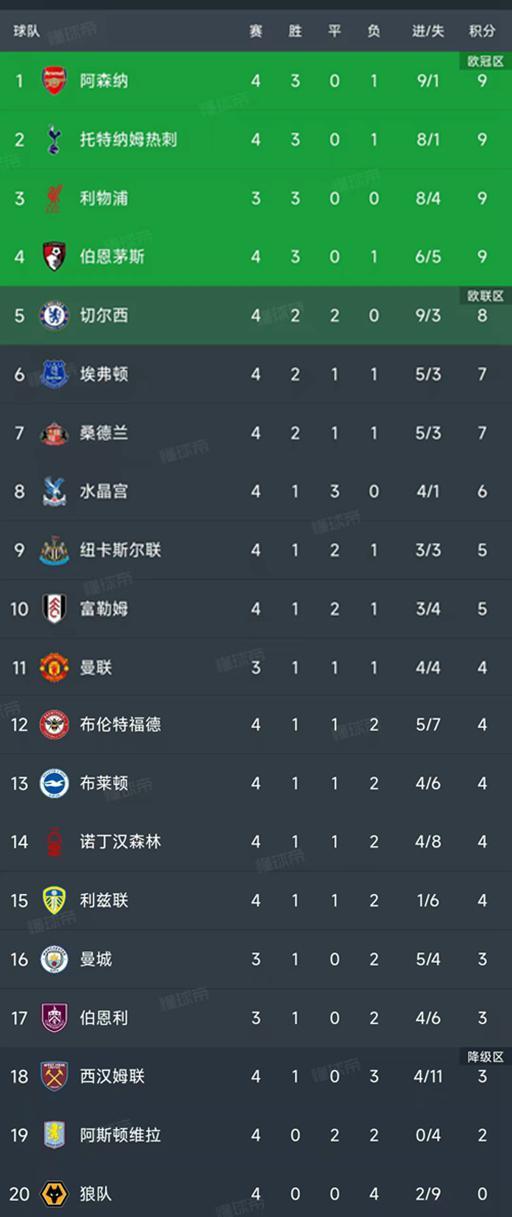
Task: Tap the Everton crest icon
Action: (x=54, y=374)
